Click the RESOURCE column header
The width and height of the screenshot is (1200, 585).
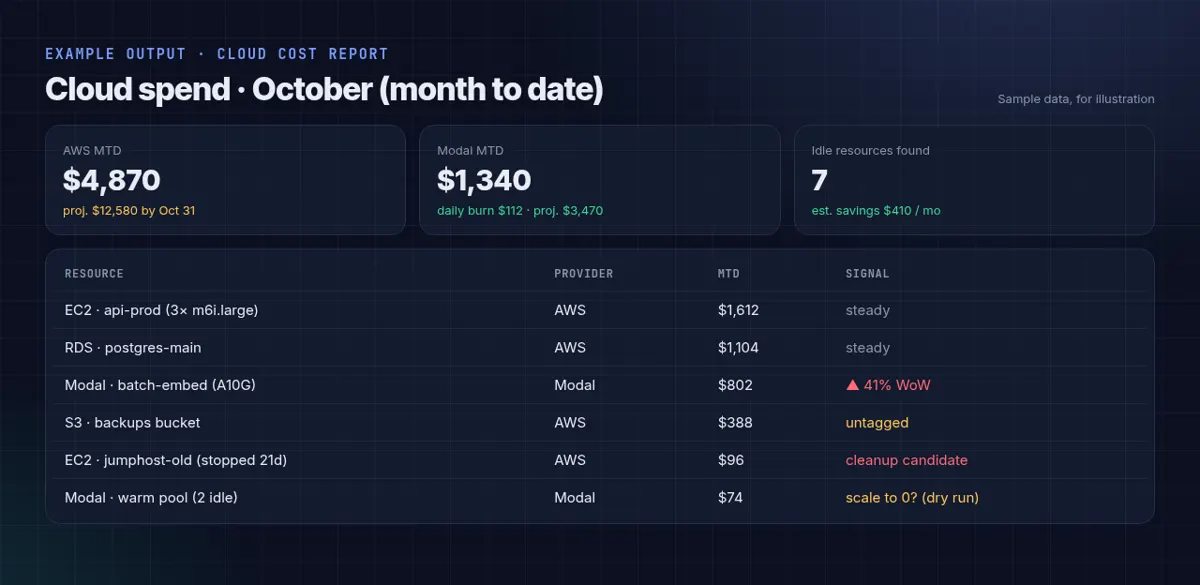click(x=94, y=274)
